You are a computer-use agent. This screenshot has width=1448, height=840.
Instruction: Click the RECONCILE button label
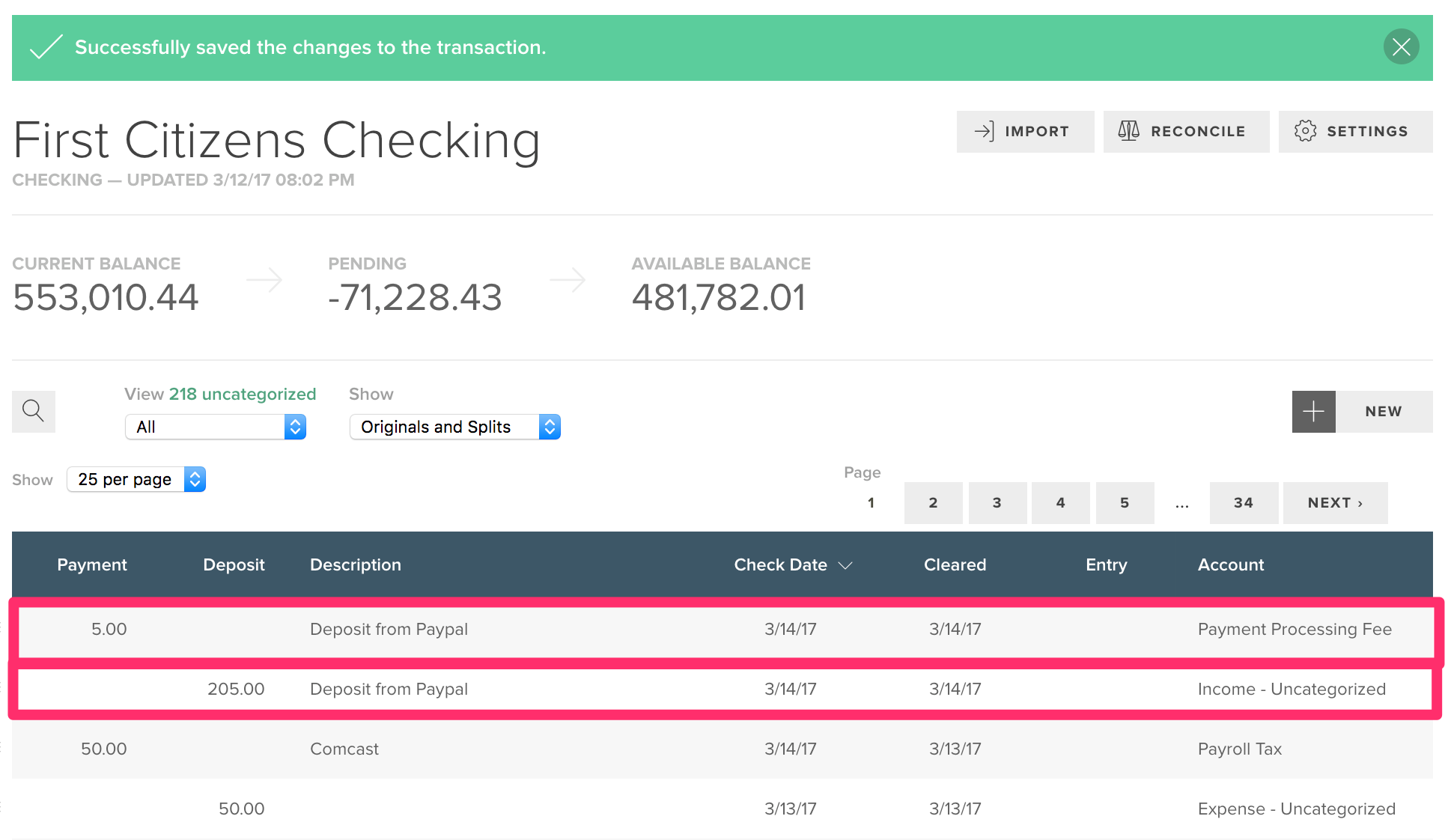pyautogui.click(x=1198, y=131)
